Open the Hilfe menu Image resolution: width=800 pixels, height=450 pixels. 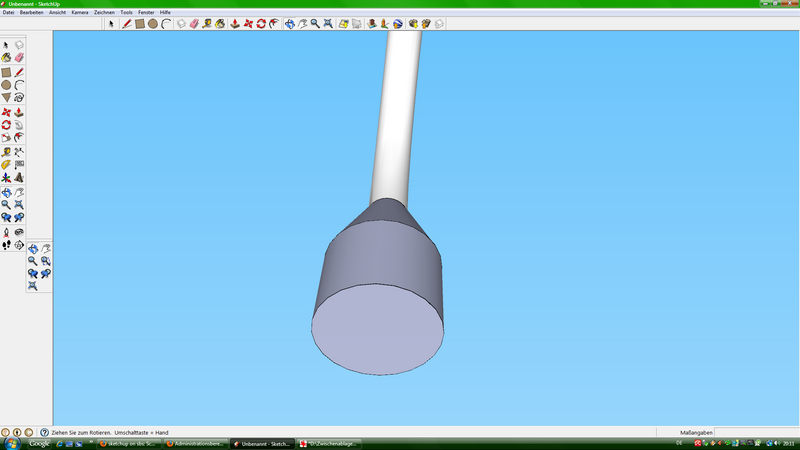click(165, 12)
